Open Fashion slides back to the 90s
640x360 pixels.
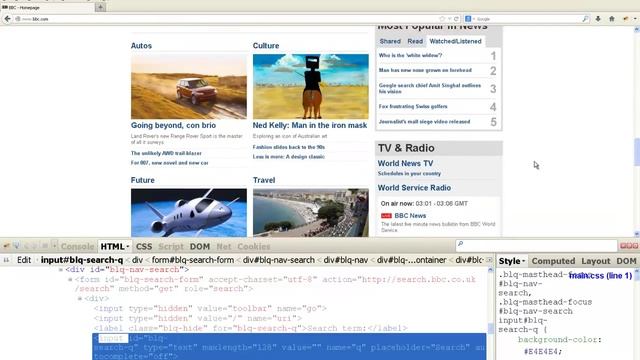pyautogui.click(x=289, y=147)
